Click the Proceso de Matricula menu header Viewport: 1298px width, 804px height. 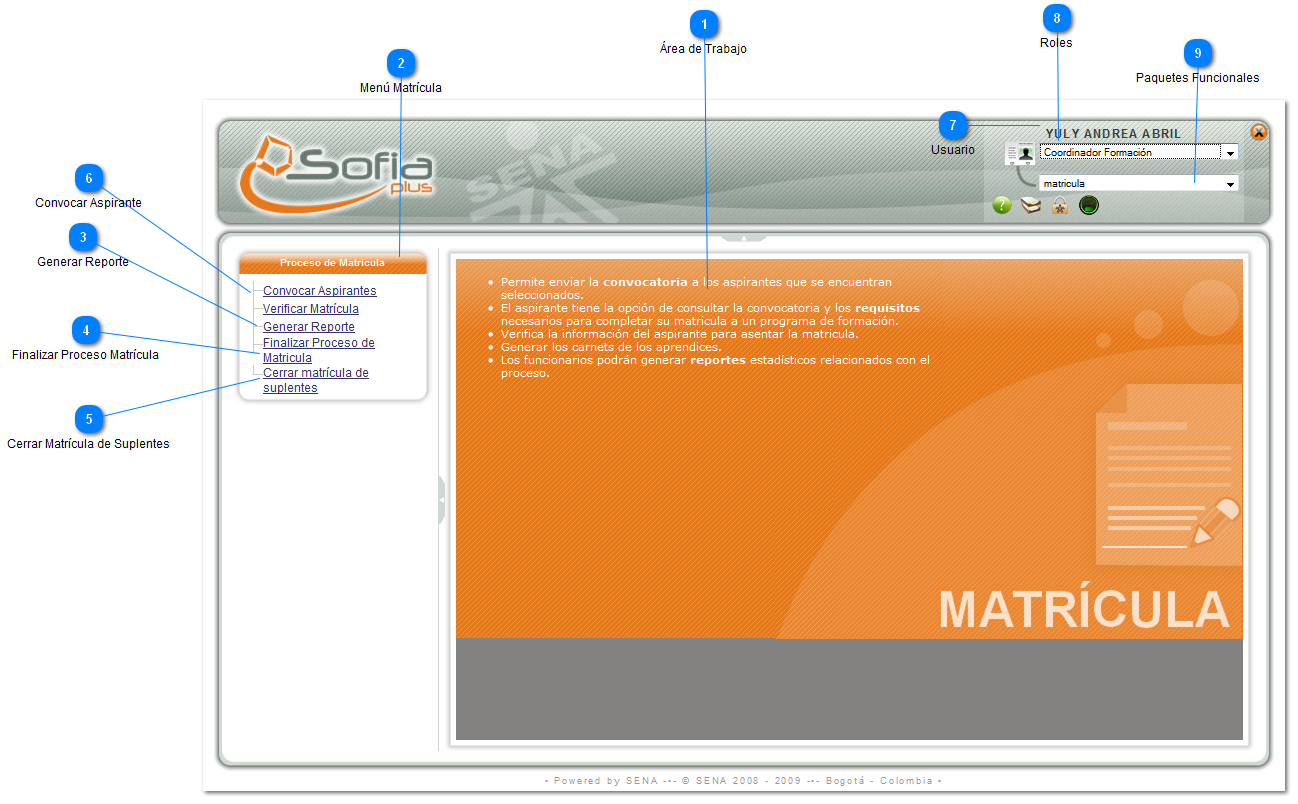[333, 263]
